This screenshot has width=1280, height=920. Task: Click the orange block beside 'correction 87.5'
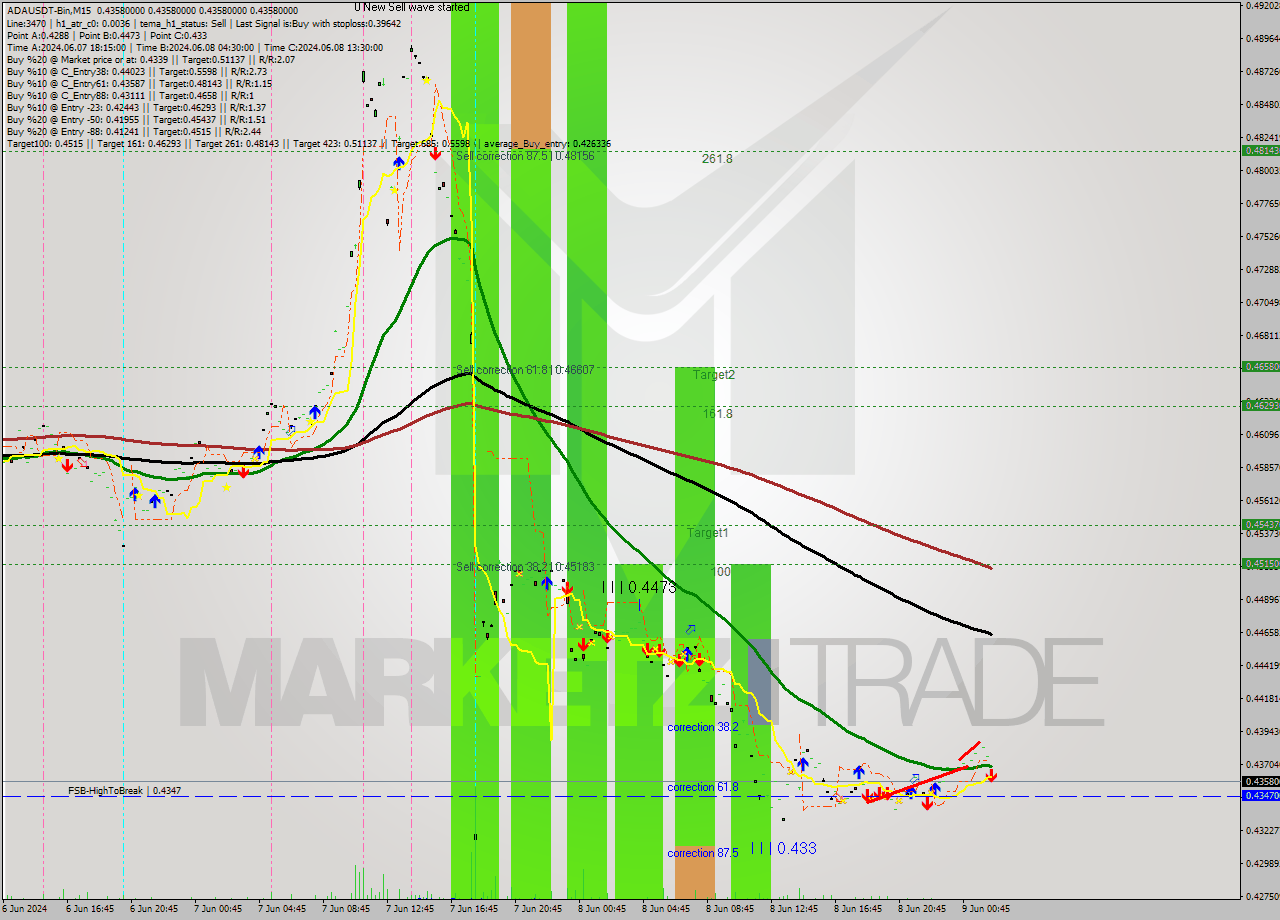tap(695, 871)
